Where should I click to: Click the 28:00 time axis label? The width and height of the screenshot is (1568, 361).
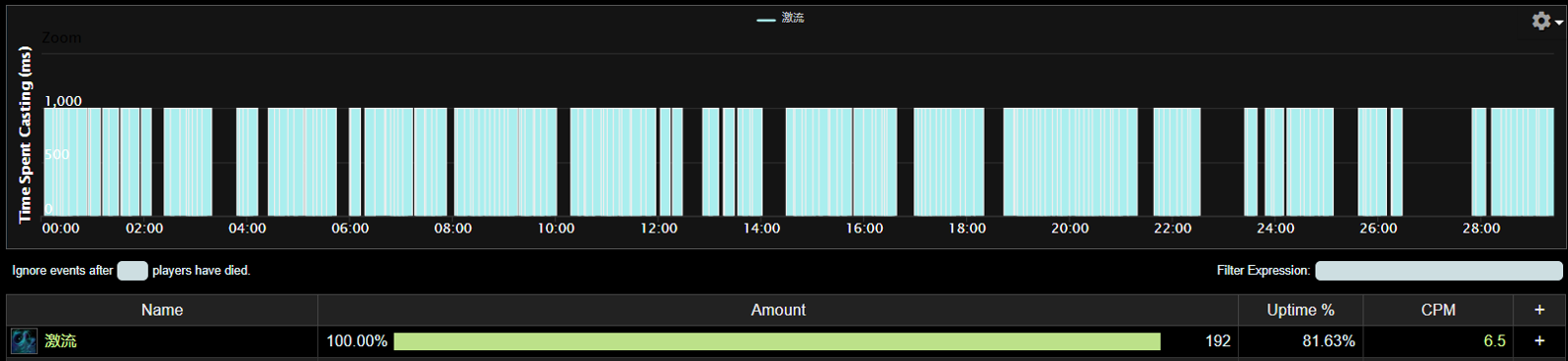[1481, 228]
